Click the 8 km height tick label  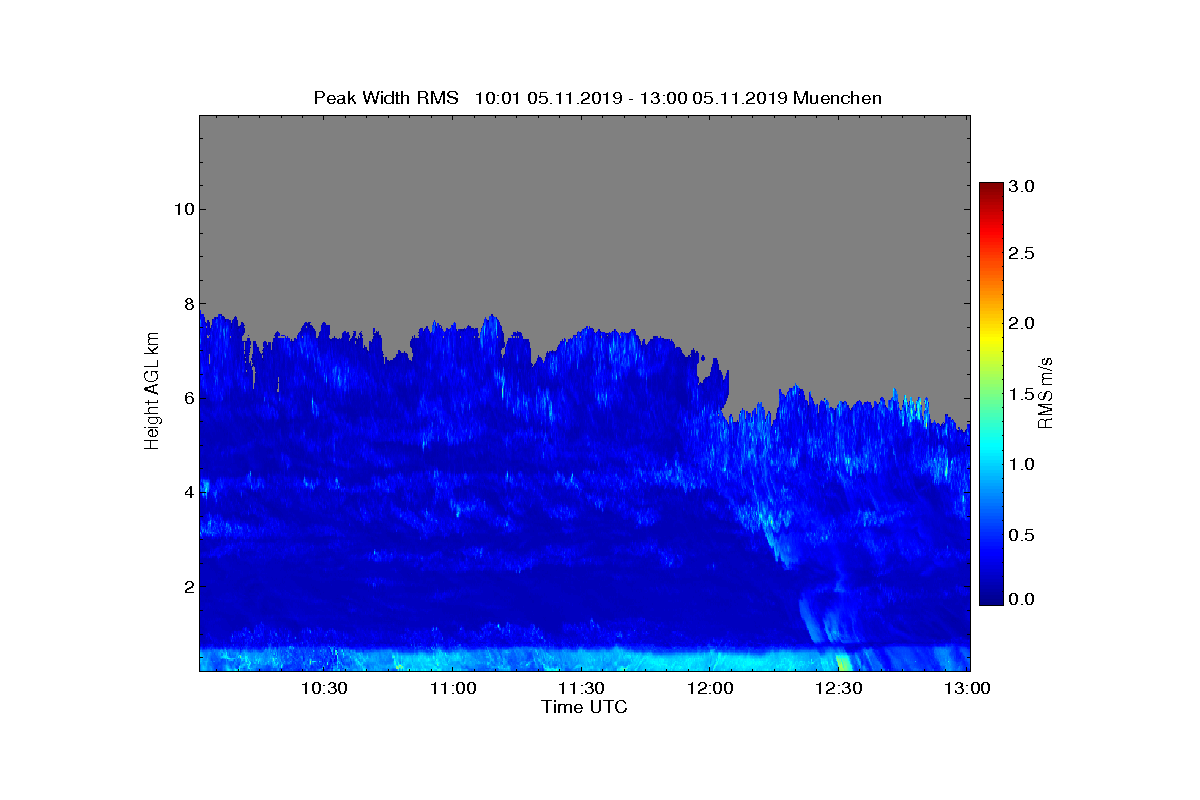coord(187,303)
